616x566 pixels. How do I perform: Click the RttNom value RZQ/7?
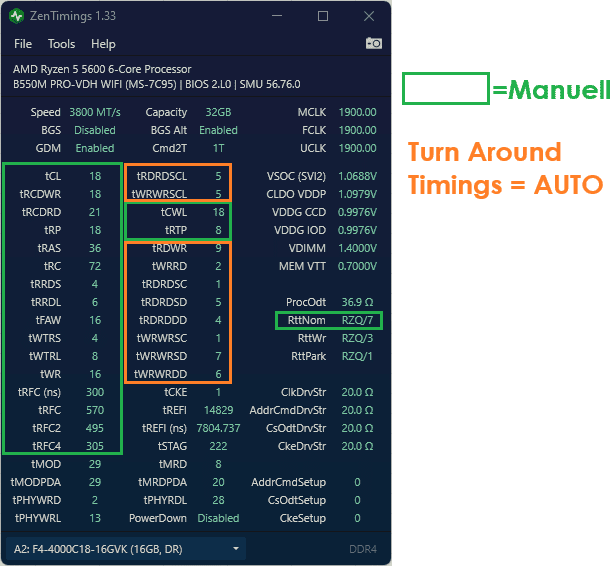click(357, 321)
